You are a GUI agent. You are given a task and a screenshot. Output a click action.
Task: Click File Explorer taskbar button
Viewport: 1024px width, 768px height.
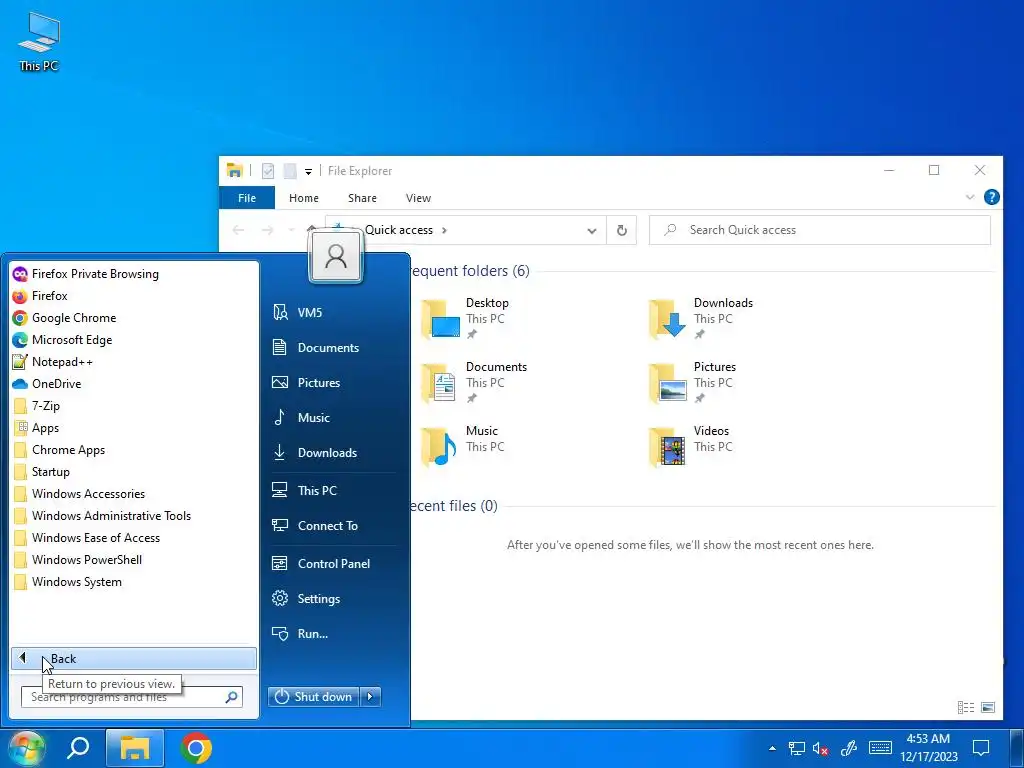(135, 748)
